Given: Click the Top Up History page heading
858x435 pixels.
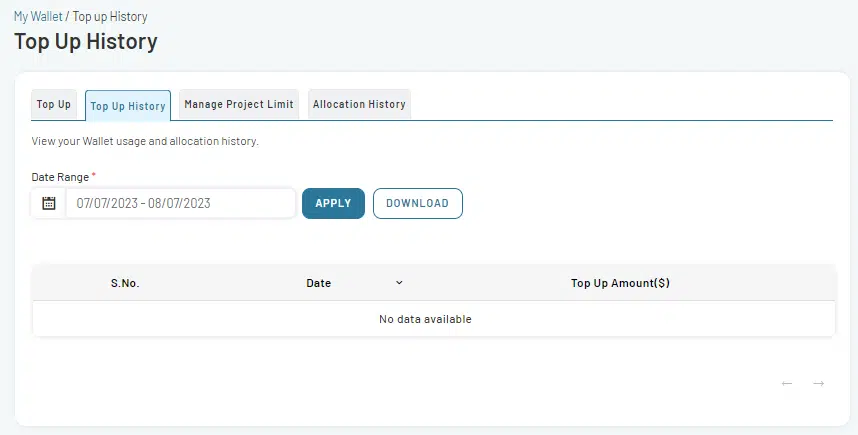Looking at the screenshot, I should (86, 42).
